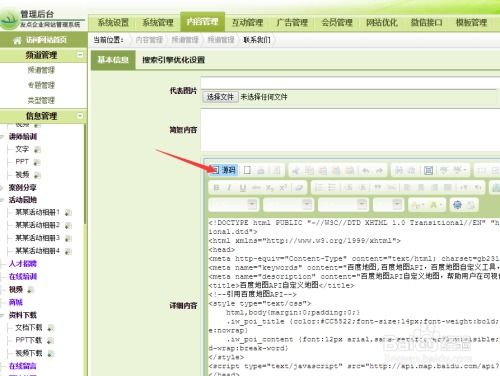
Task: Switch to the 基本信息 tab
Action: (113, 60)
